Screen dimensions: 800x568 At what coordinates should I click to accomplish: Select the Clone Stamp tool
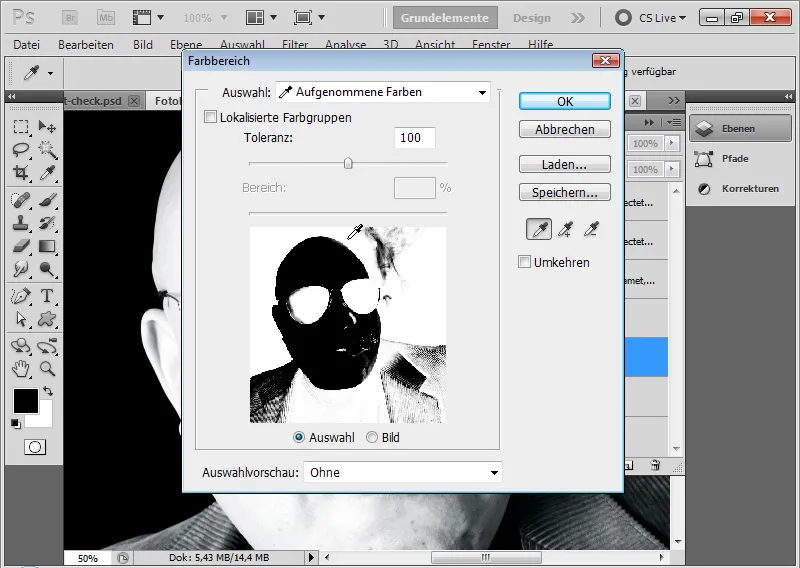click(x=21, y=223)
